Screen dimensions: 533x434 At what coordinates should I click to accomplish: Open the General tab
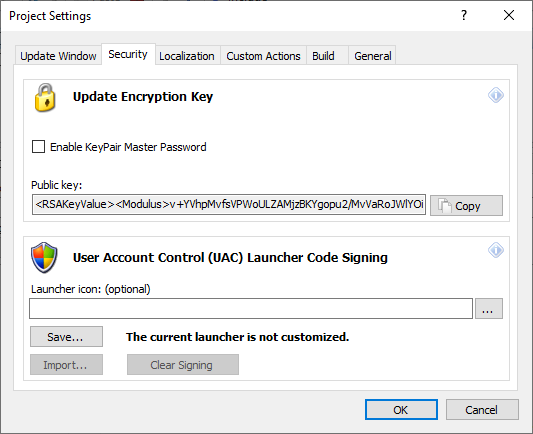coord(373,56)
